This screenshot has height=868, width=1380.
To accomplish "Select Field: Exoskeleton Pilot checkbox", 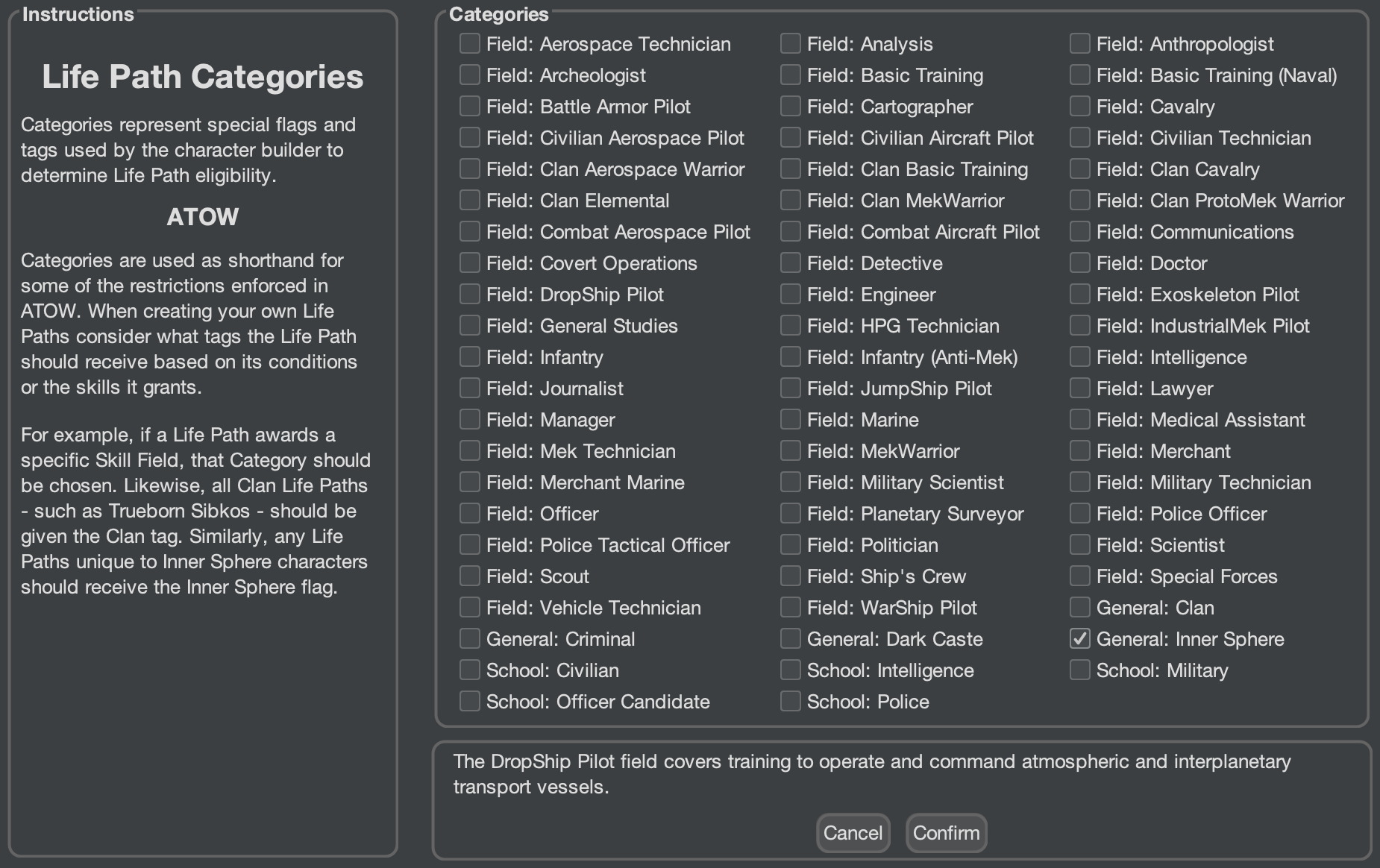I will [x=1080, y=295].
